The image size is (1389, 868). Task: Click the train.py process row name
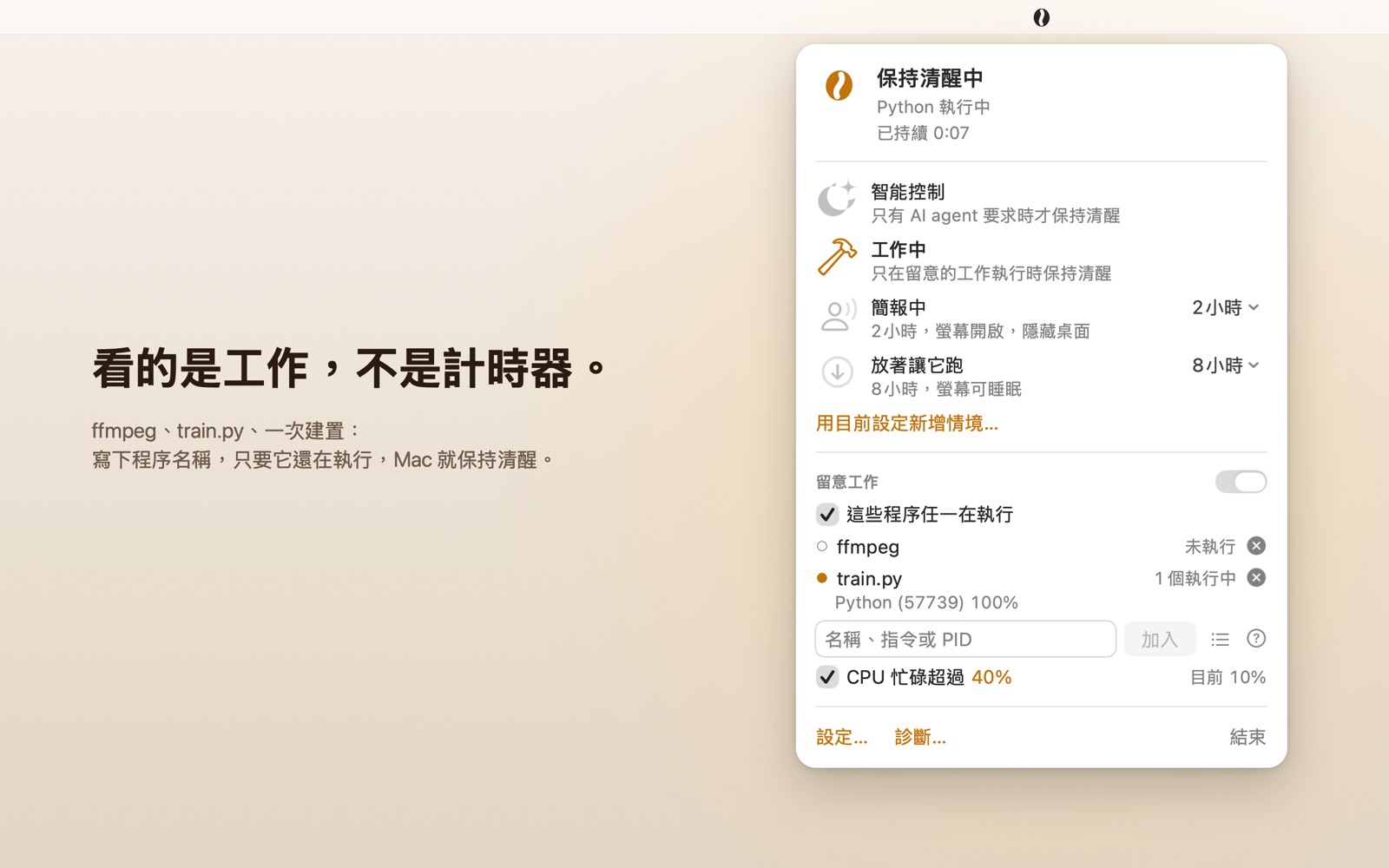tap(869, 579)
